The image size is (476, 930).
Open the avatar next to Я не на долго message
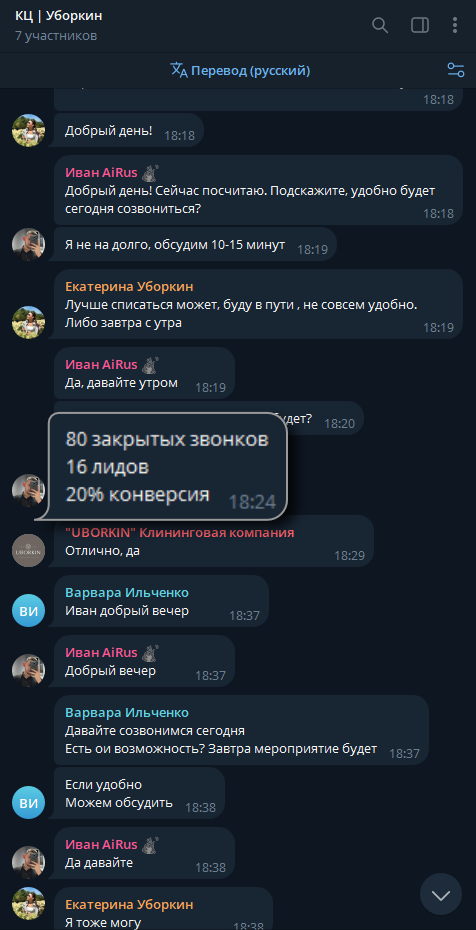(x=28, y=244)
